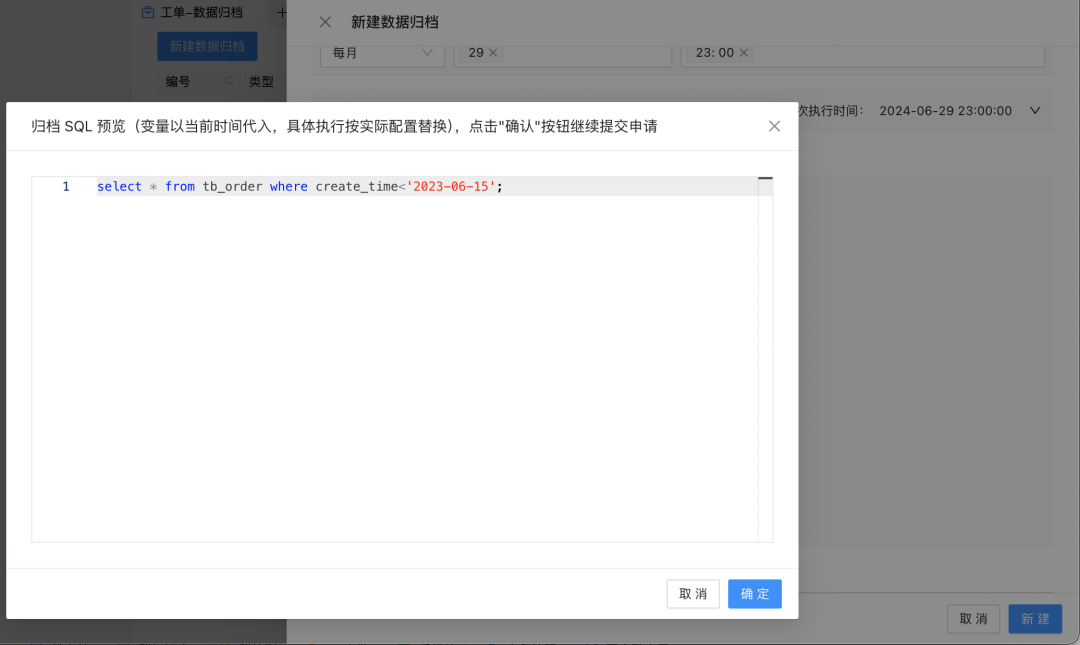
Task: Select the 类型 column header
Action: [x=261, y=82]
